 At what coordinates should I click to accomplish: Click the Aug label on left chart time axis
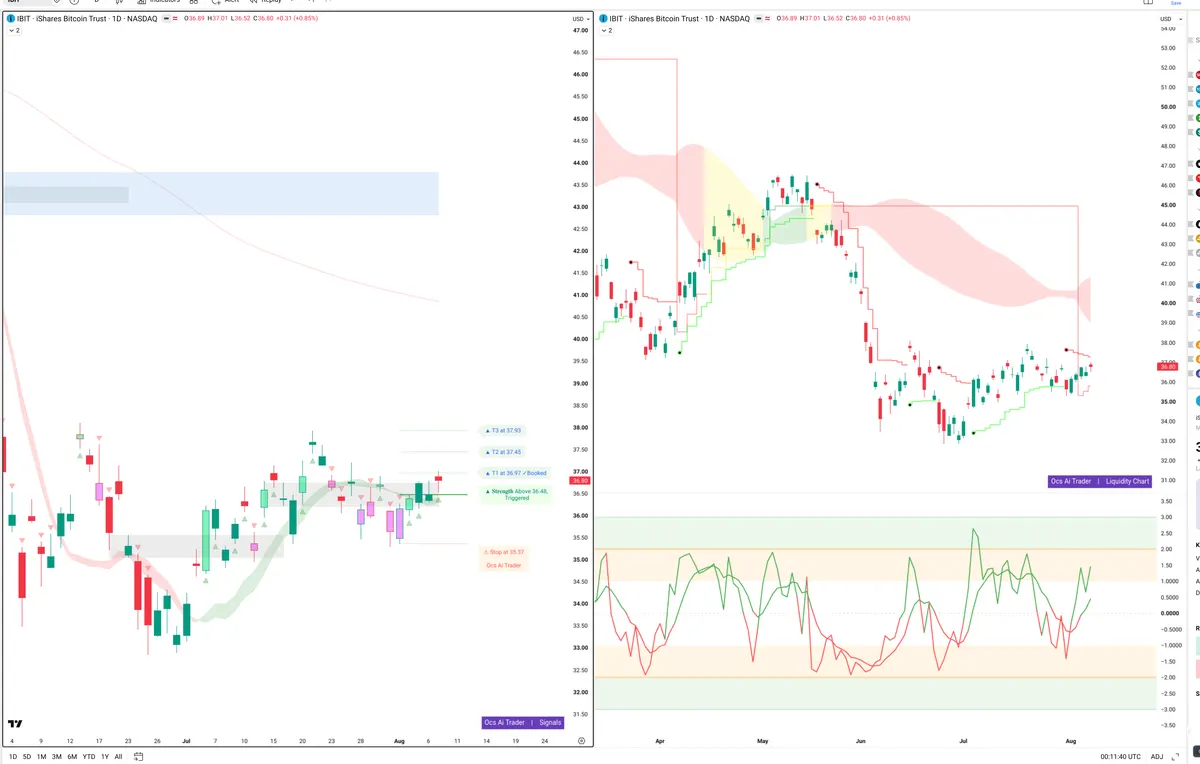[400, 741]
